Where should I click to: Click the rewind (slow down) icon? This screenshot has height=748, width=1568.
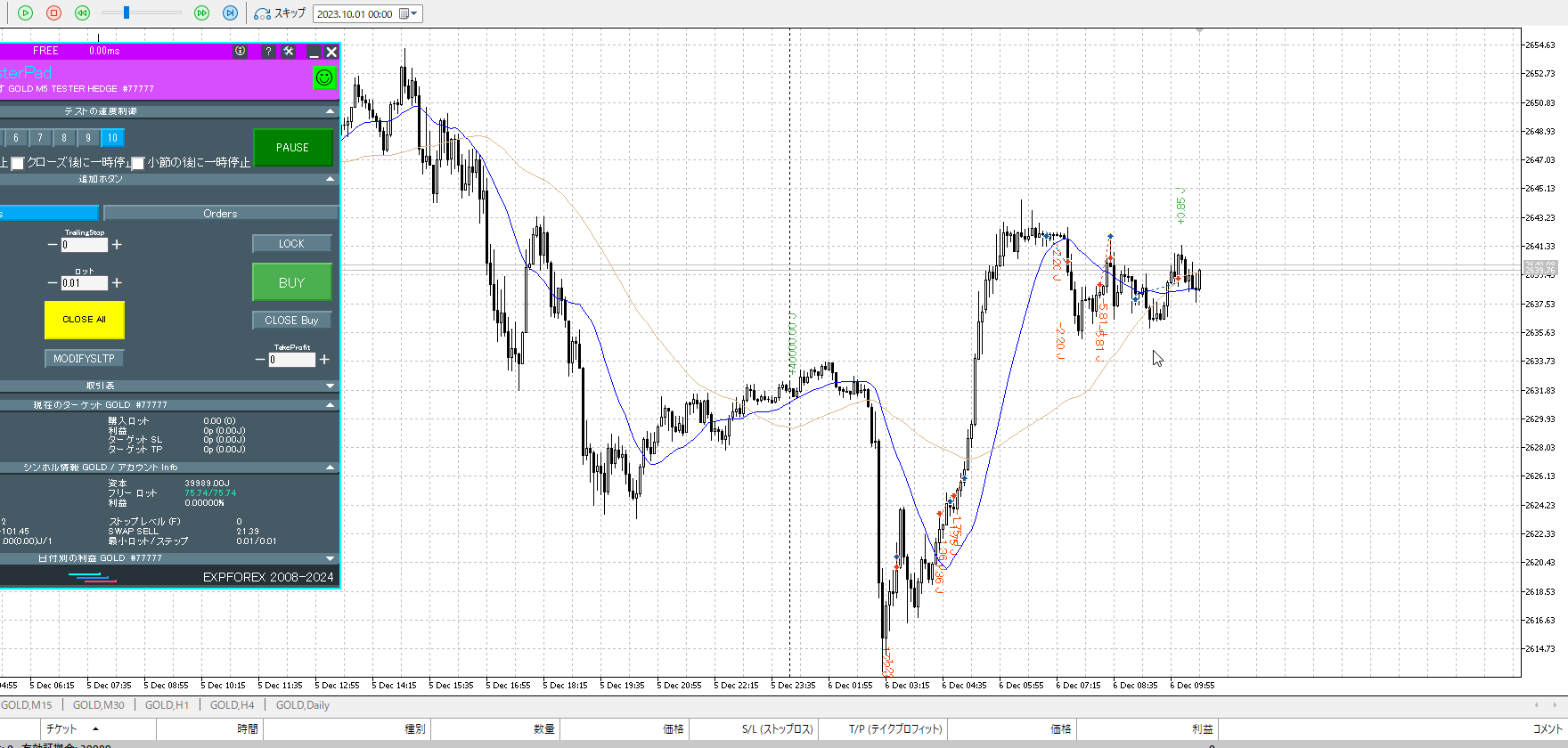(x=82, y=13)
